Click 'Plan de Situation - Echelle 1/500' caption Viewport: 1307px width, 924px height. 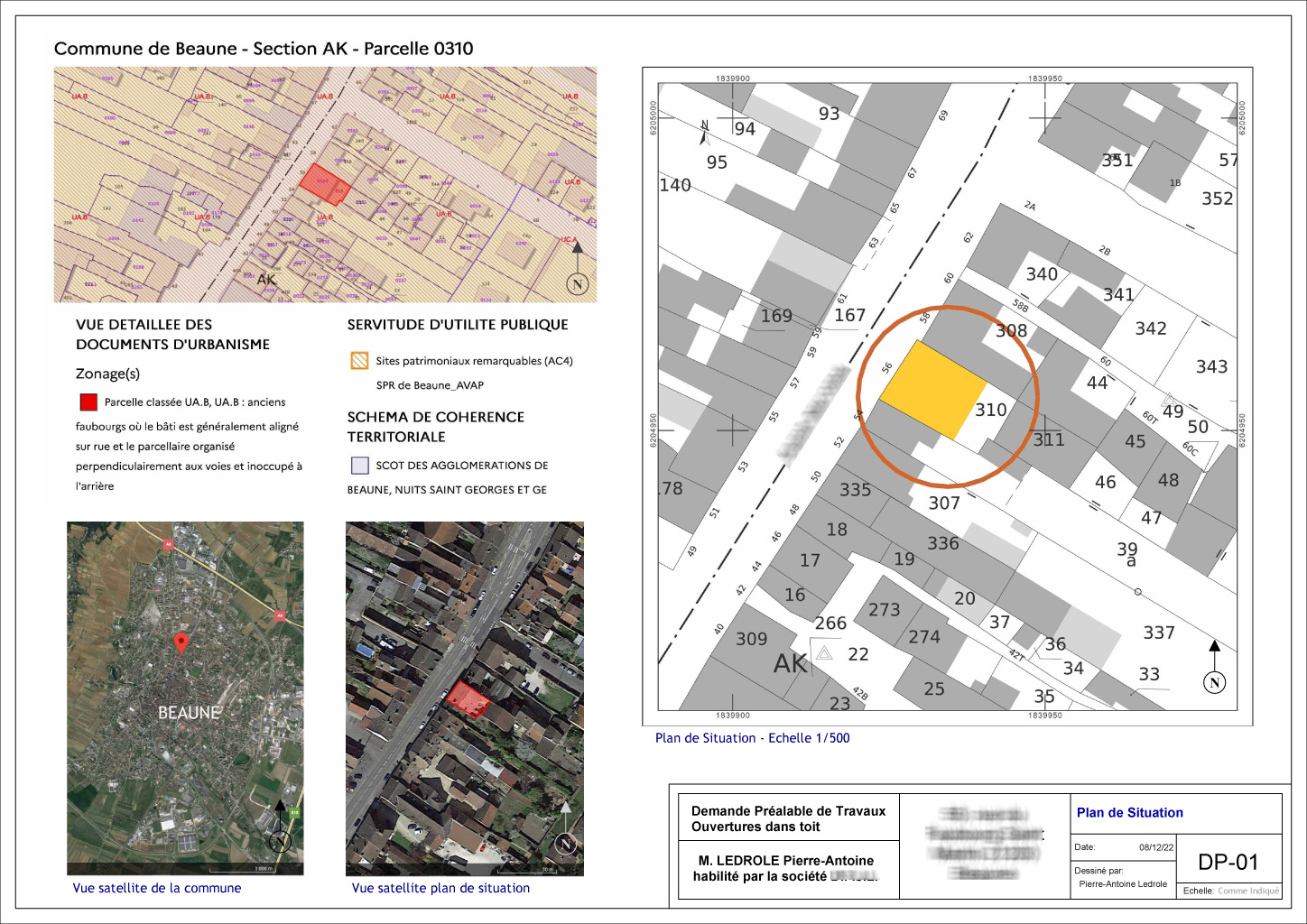pos(752,738)
